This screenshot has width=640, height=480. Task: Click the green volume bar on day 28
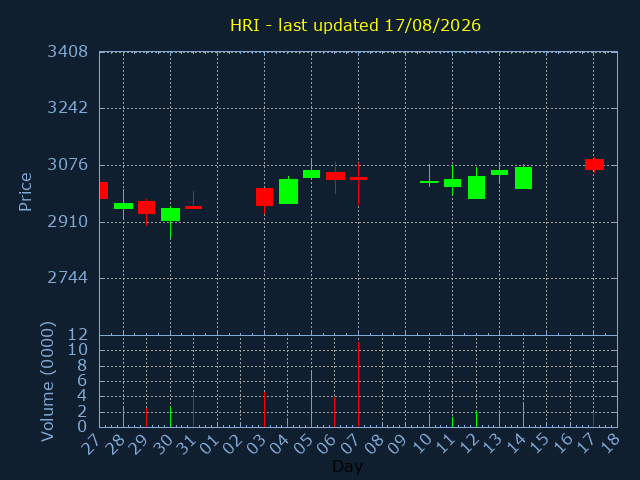(123, 417)
